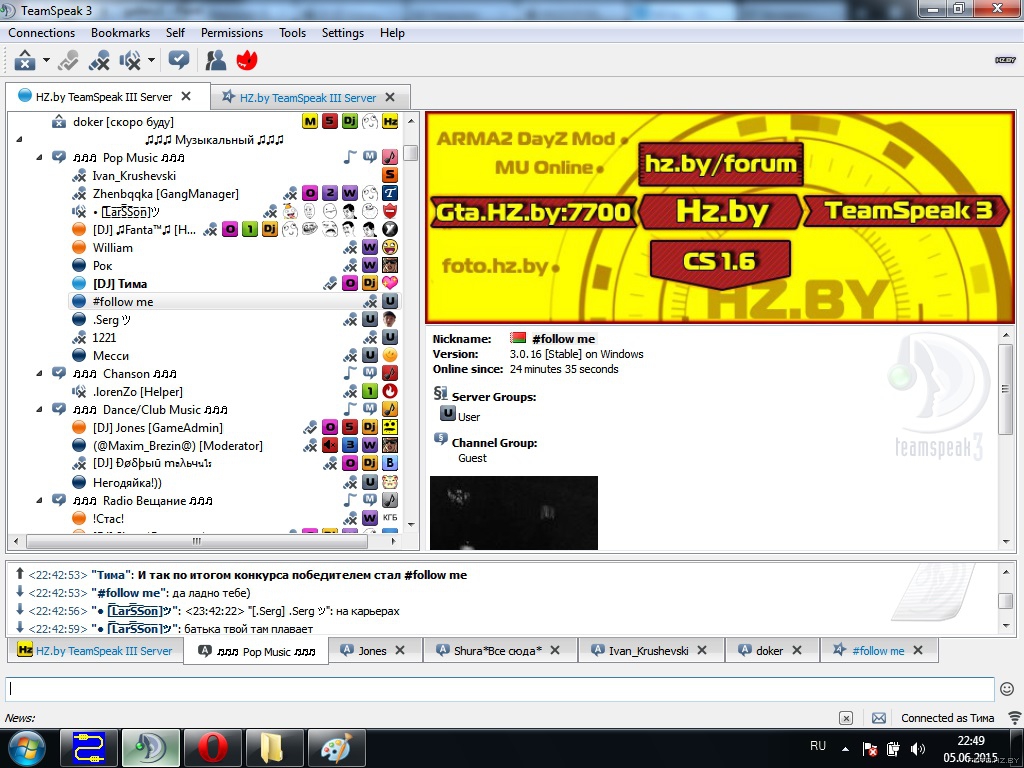Toggle Mute Microphone in the toolbar
The height and width of the screenshot is (768, 1024).
click(x=99, y=61)
